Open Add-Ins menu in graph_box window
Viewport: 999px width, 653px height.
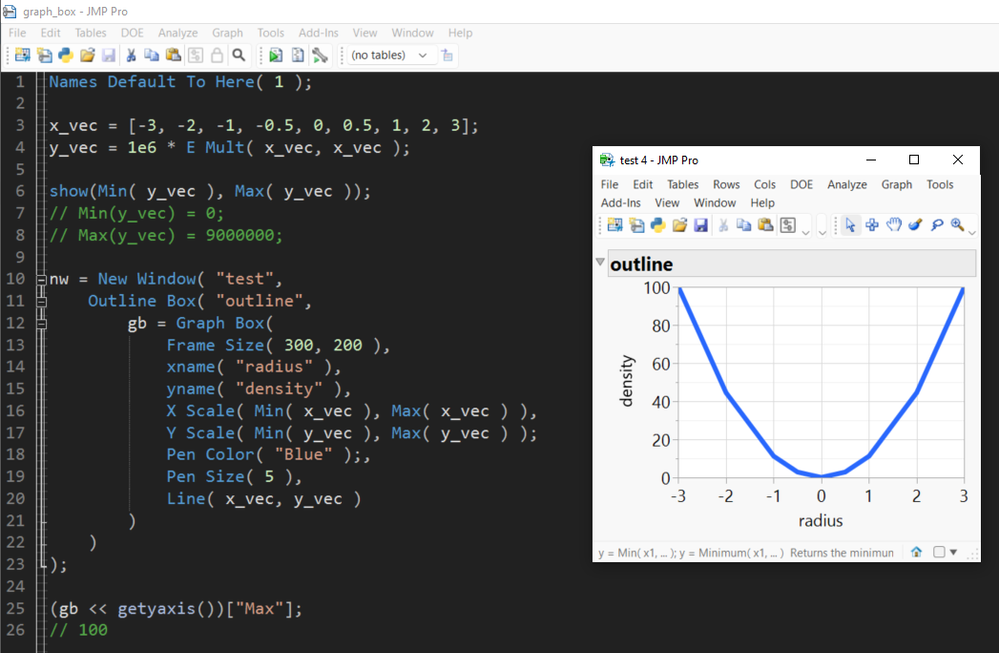coord(318,33)
